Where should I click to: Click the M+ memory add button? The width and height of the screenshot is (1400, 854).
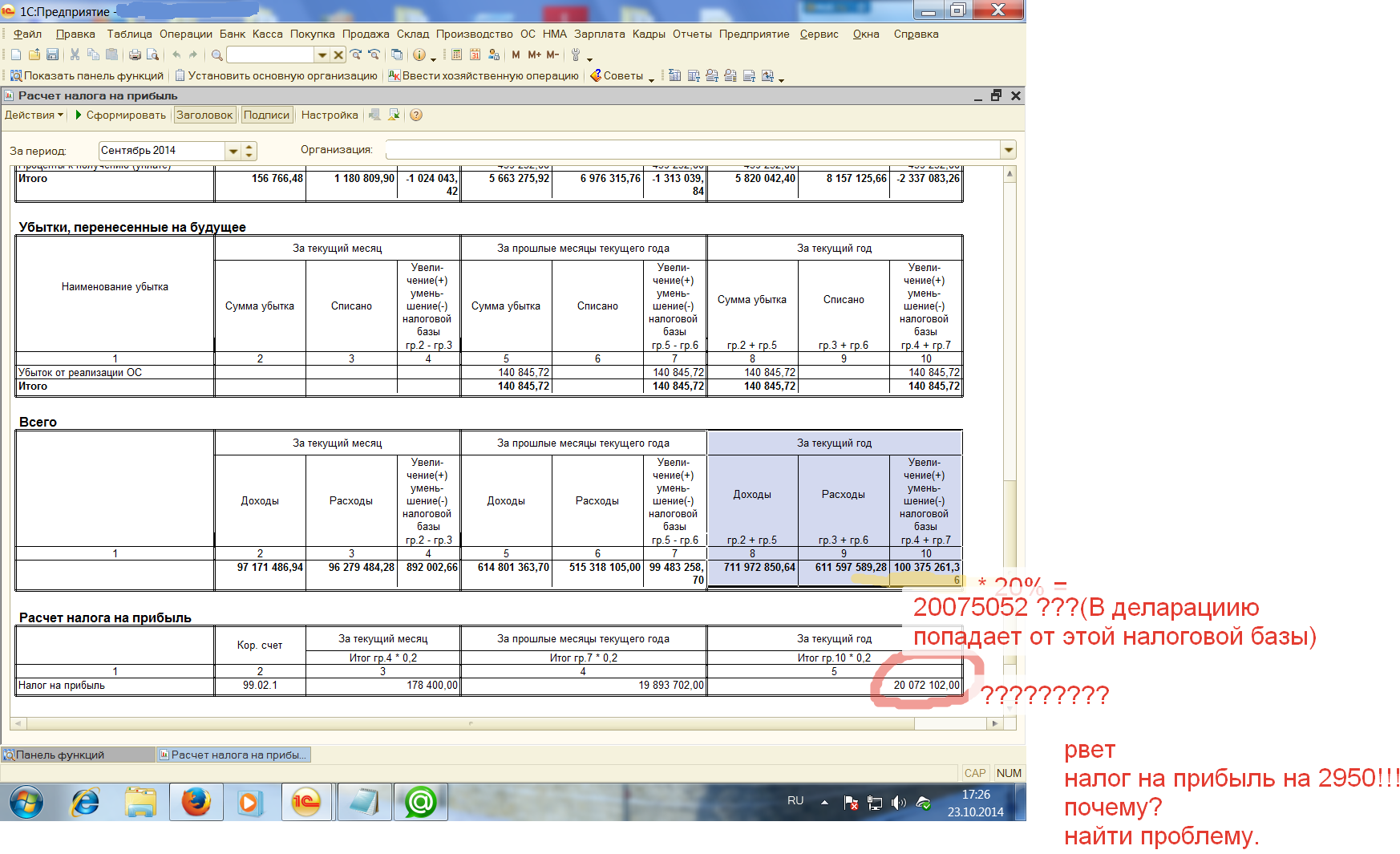534,55
